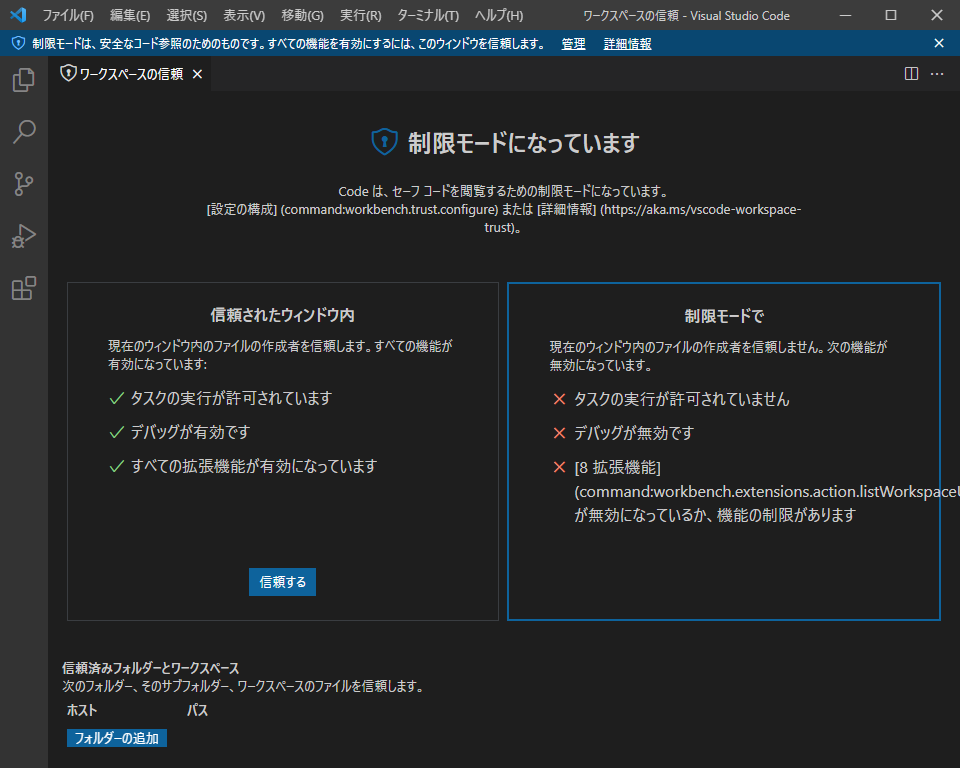Open the ファイル(F) menu
The width and height of the screenshot is (960, 768).
[68, 15]
